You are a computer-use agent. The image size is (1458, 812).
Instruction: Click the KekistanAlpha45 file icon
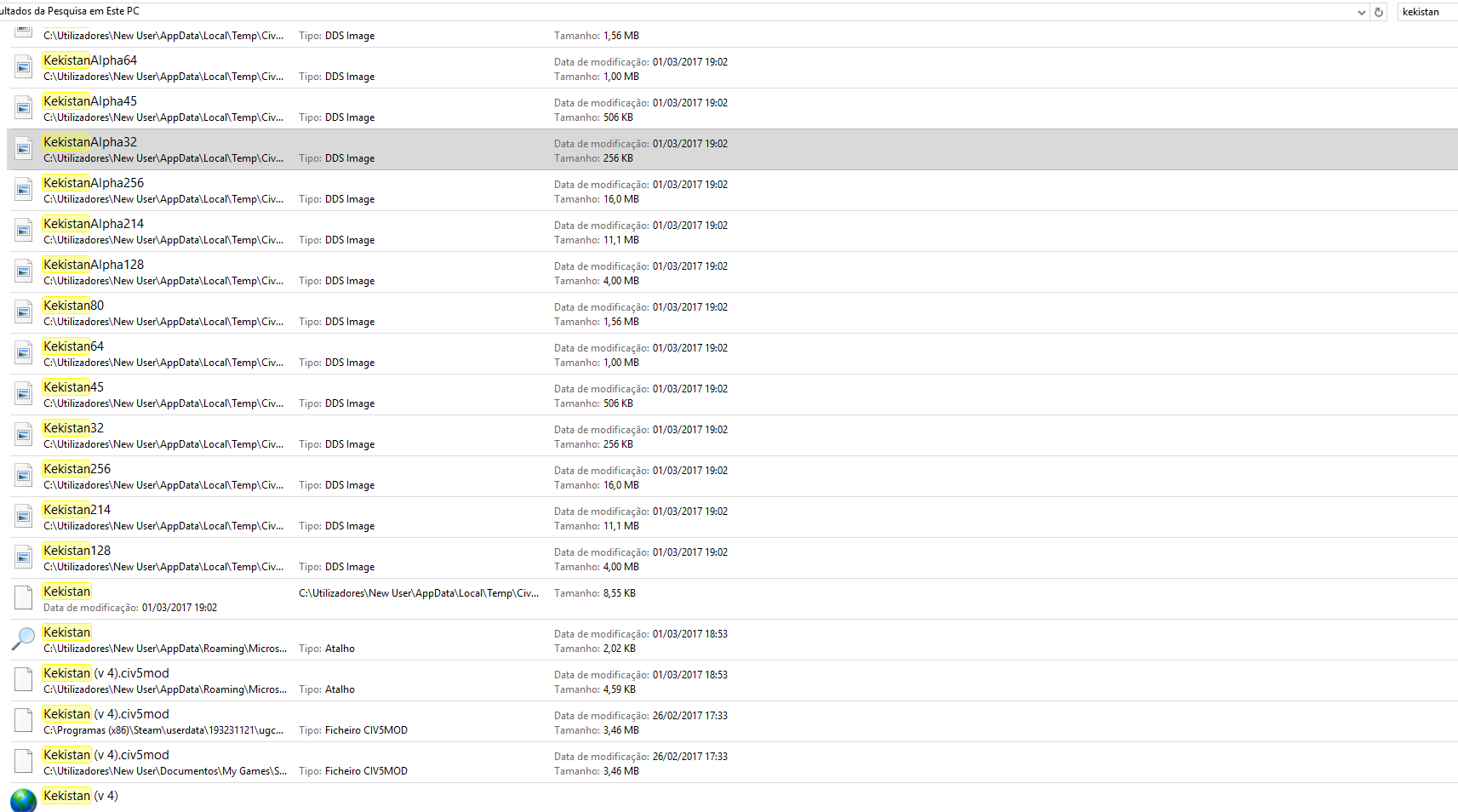tap(24, 108)
